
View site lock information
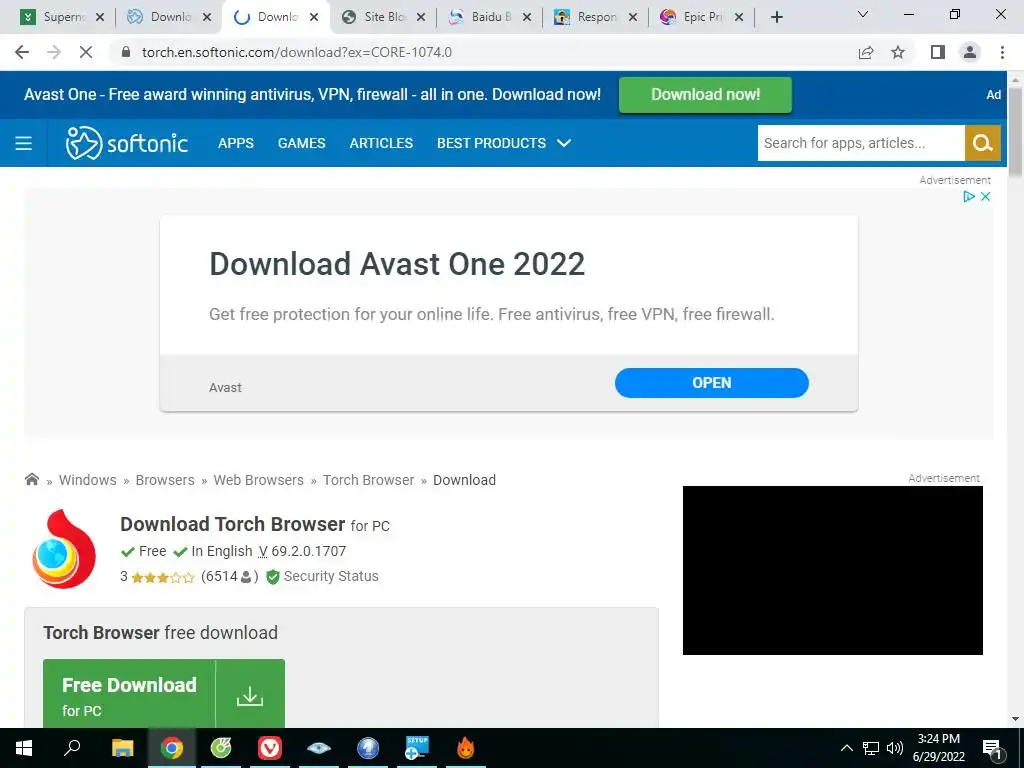pos(126,52)
